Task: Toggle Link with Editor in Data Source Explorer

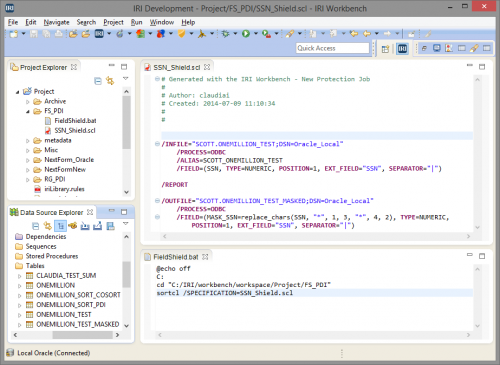Action: click(x=48, y=226)
